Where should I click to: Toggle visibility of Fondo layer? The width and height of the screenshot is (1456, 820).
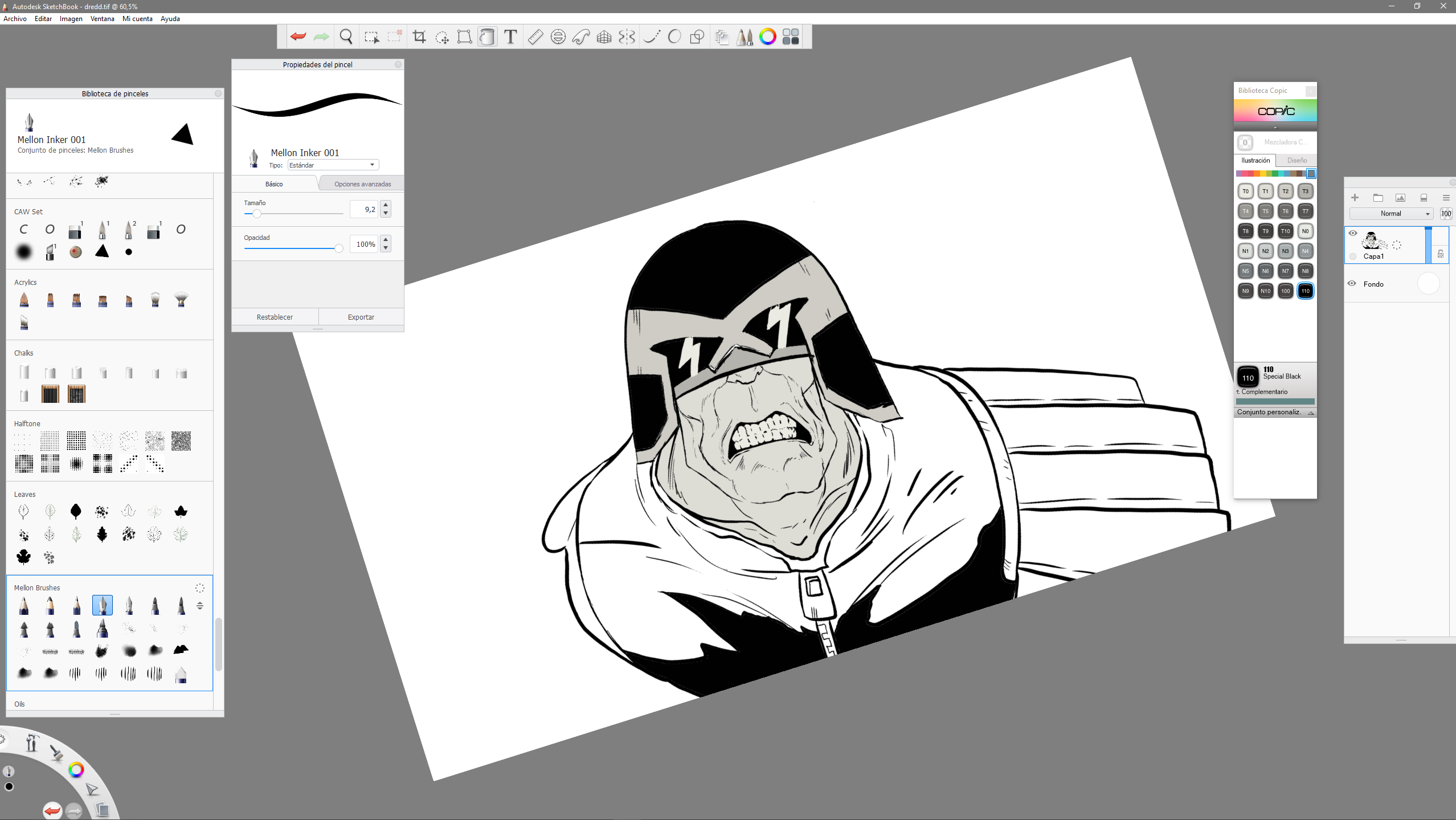tap(1352, 283)
